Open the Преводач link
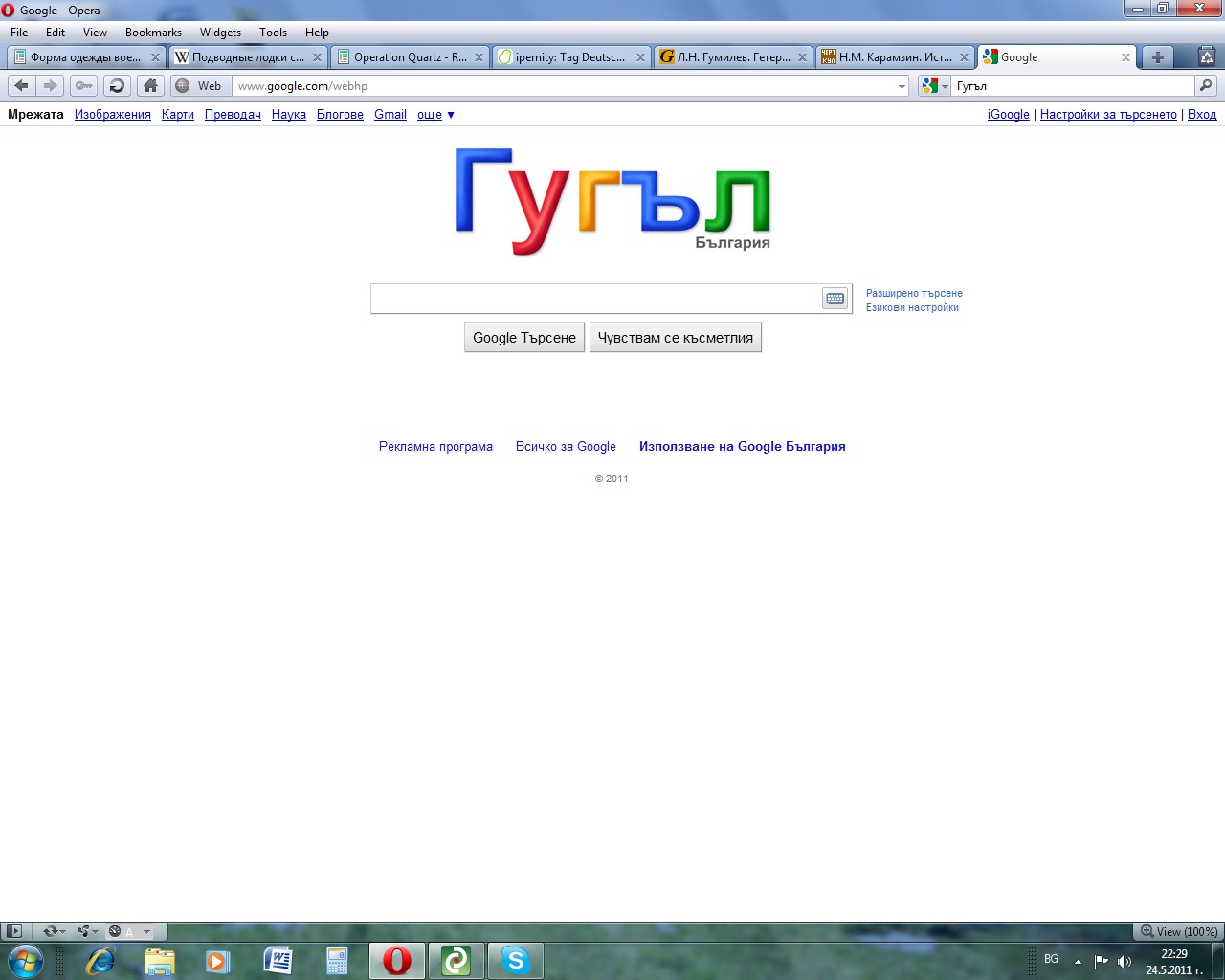 click(x=233, y=115)
